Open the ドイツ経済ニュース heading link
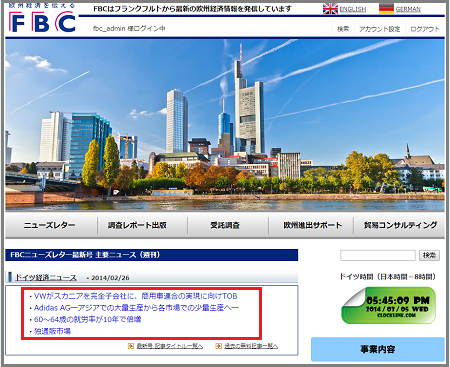The image size is (450, 367). [46, 277]
